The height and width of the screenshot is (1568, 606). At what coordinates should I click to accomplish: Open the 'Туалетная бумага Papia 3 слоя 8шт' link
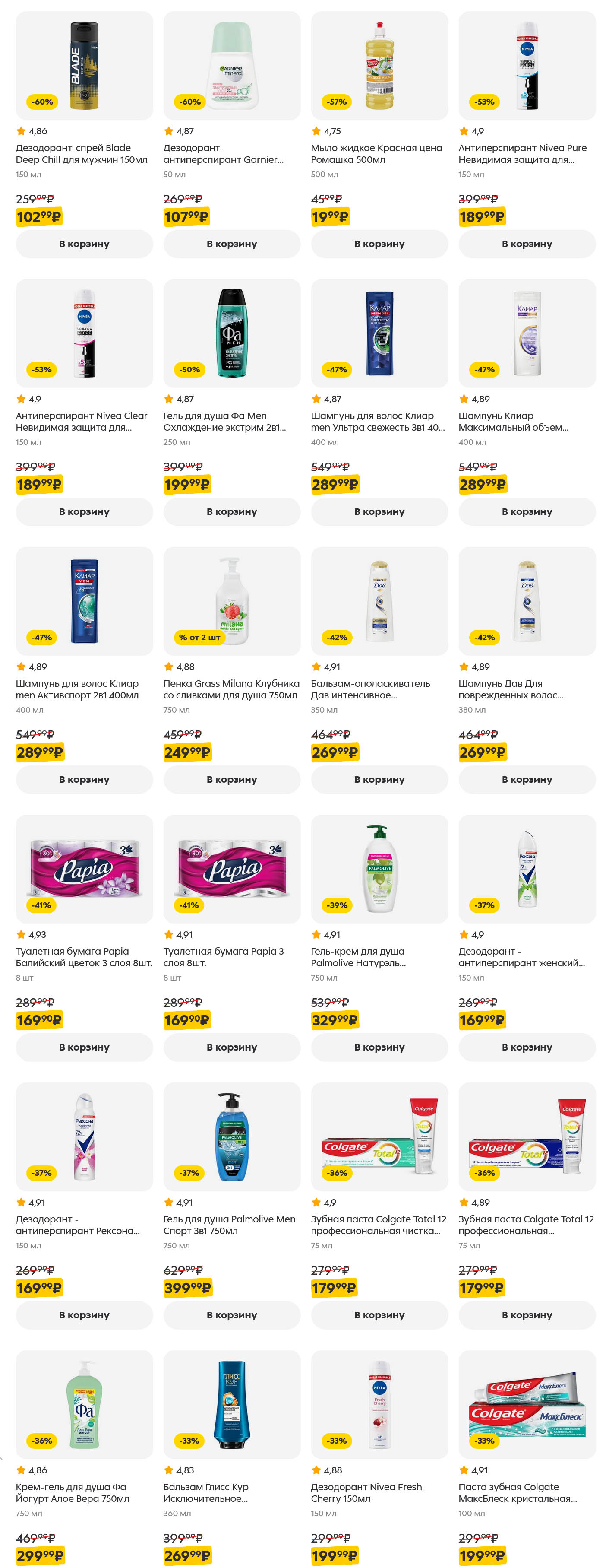coord(223,957)
